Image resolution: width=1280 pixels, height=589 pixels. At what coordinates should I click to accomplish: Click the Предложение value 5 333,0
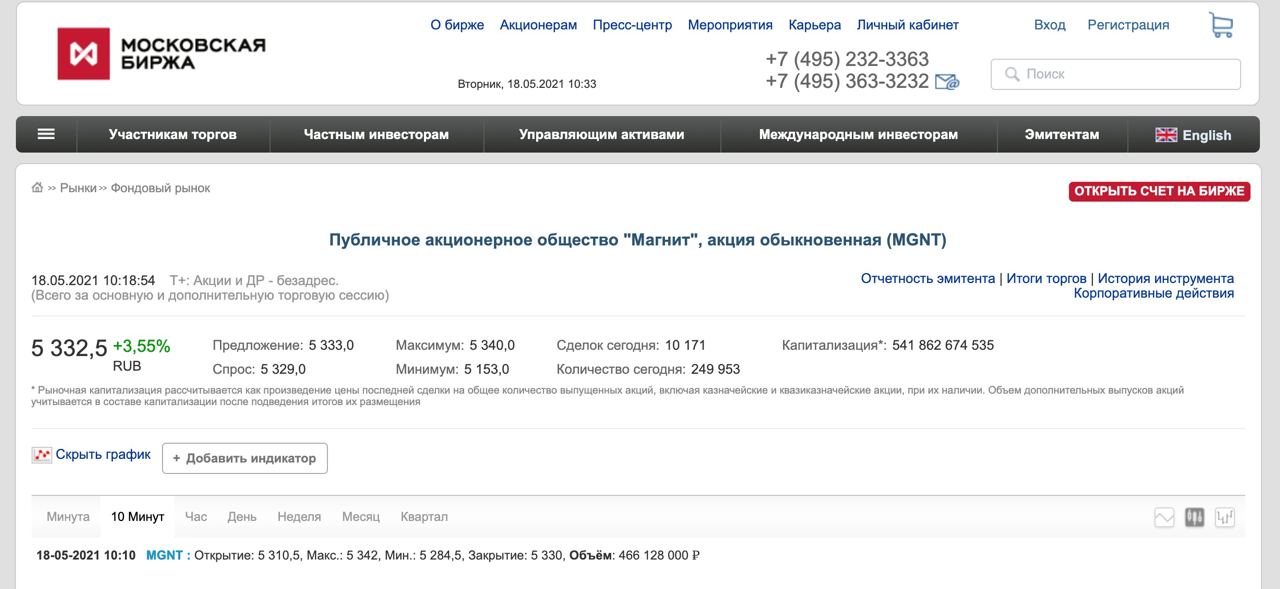(x=331, y=346)
